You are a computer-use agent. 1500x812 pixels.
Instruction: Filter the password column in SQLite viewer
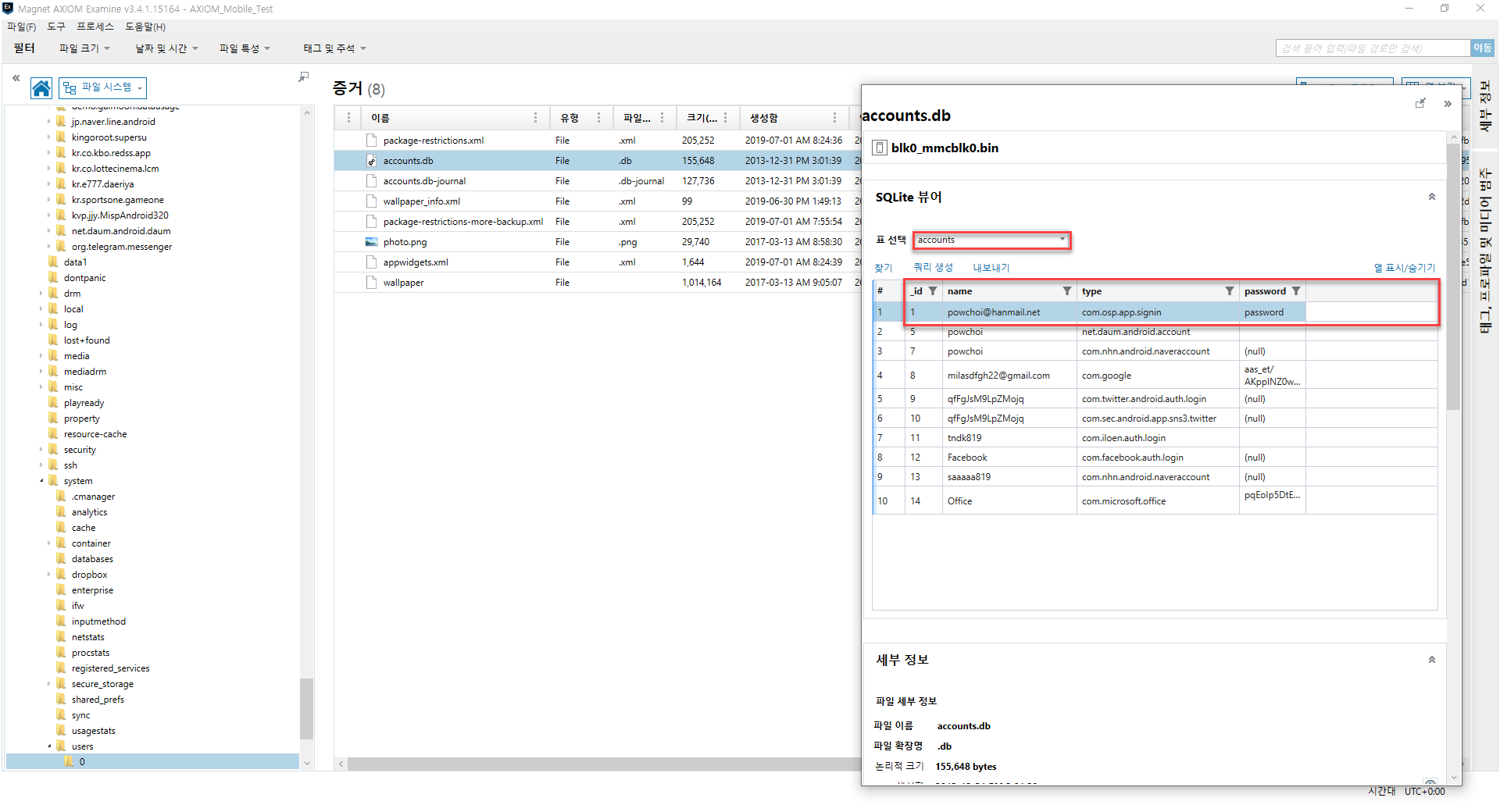[1295, 291]
